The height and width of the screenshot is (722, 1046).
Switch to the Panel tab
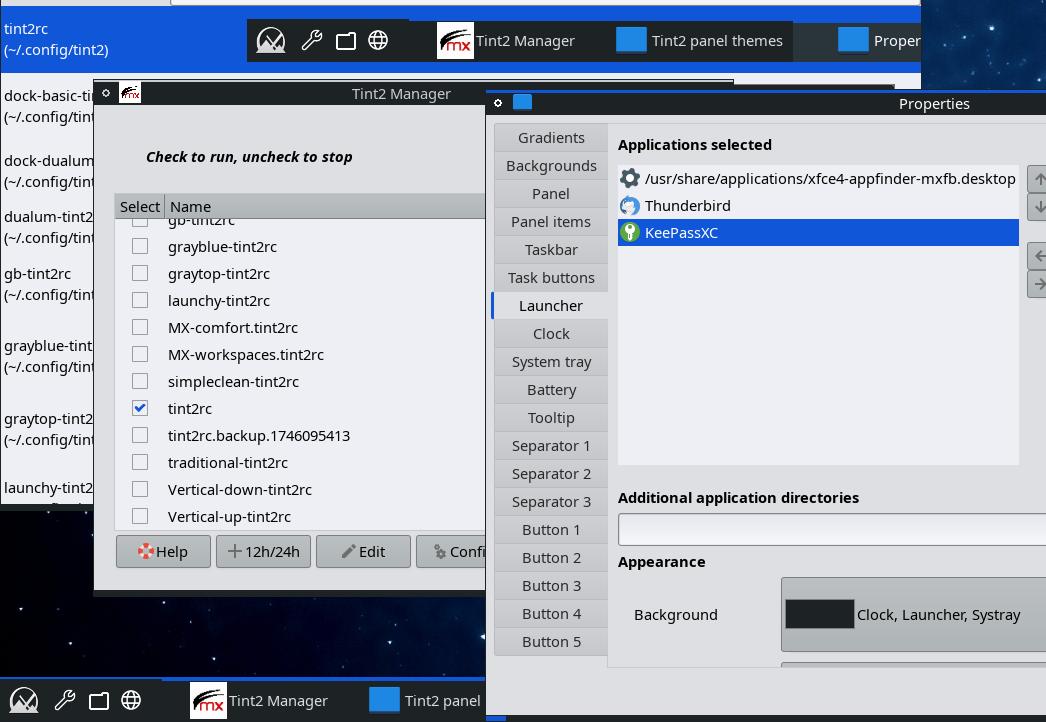click(551, 194)
